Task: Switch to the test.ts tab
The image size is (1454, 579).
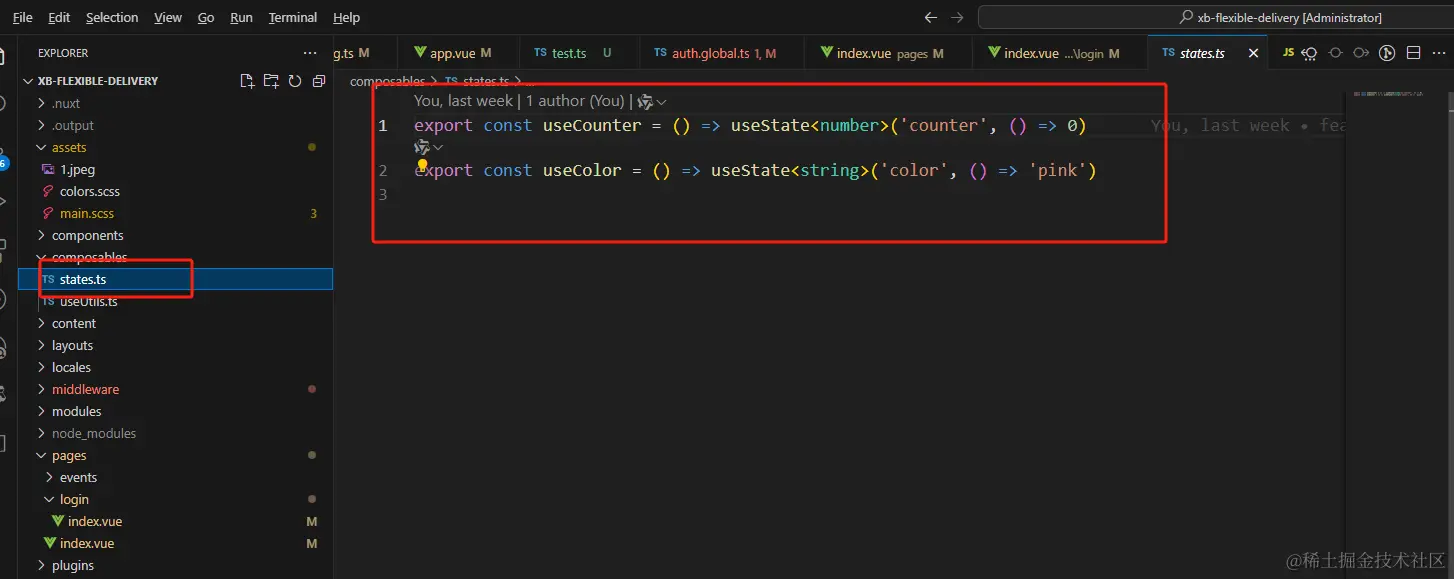Action: [578, 53]
